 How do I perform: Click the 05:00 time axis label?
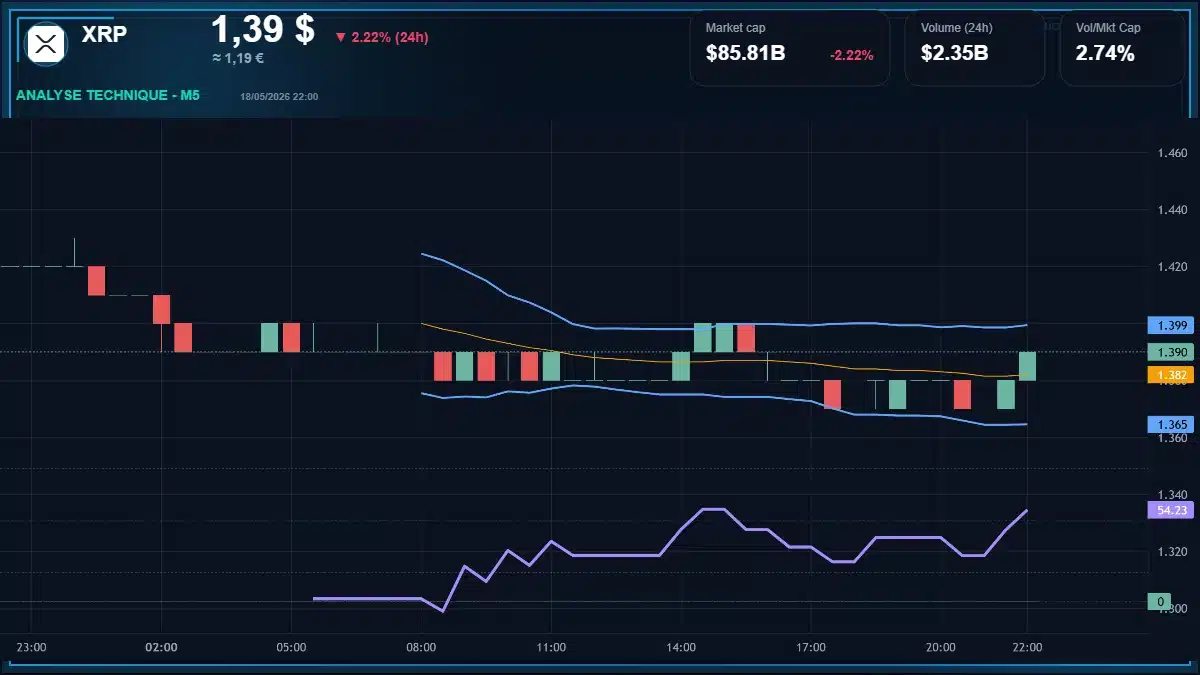(291, 647)
